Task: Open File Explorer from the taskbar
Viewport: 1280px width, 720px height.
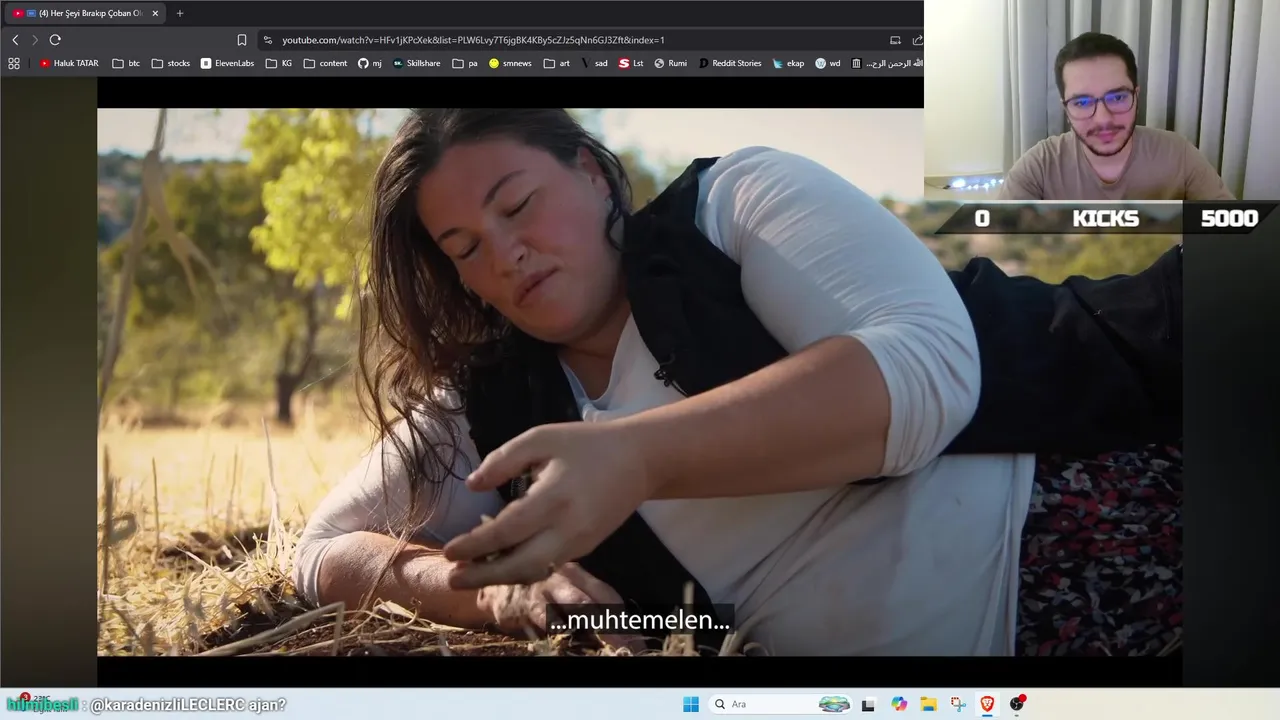Action: 928,704
